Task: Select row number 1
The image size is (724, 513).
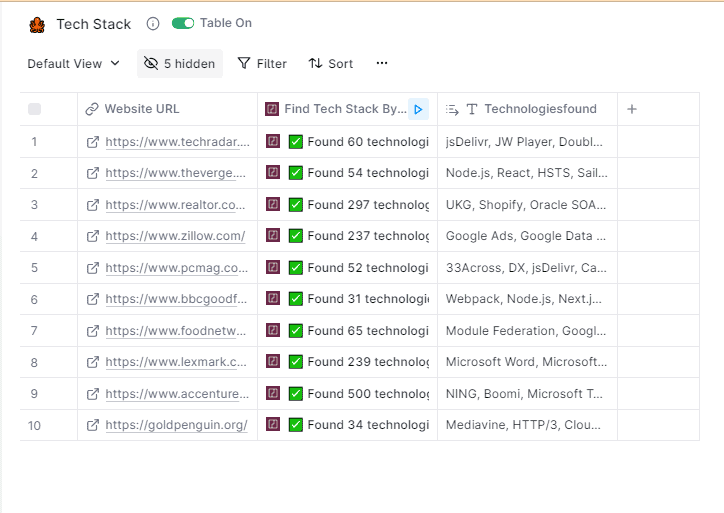Action: tap(34, 142)
